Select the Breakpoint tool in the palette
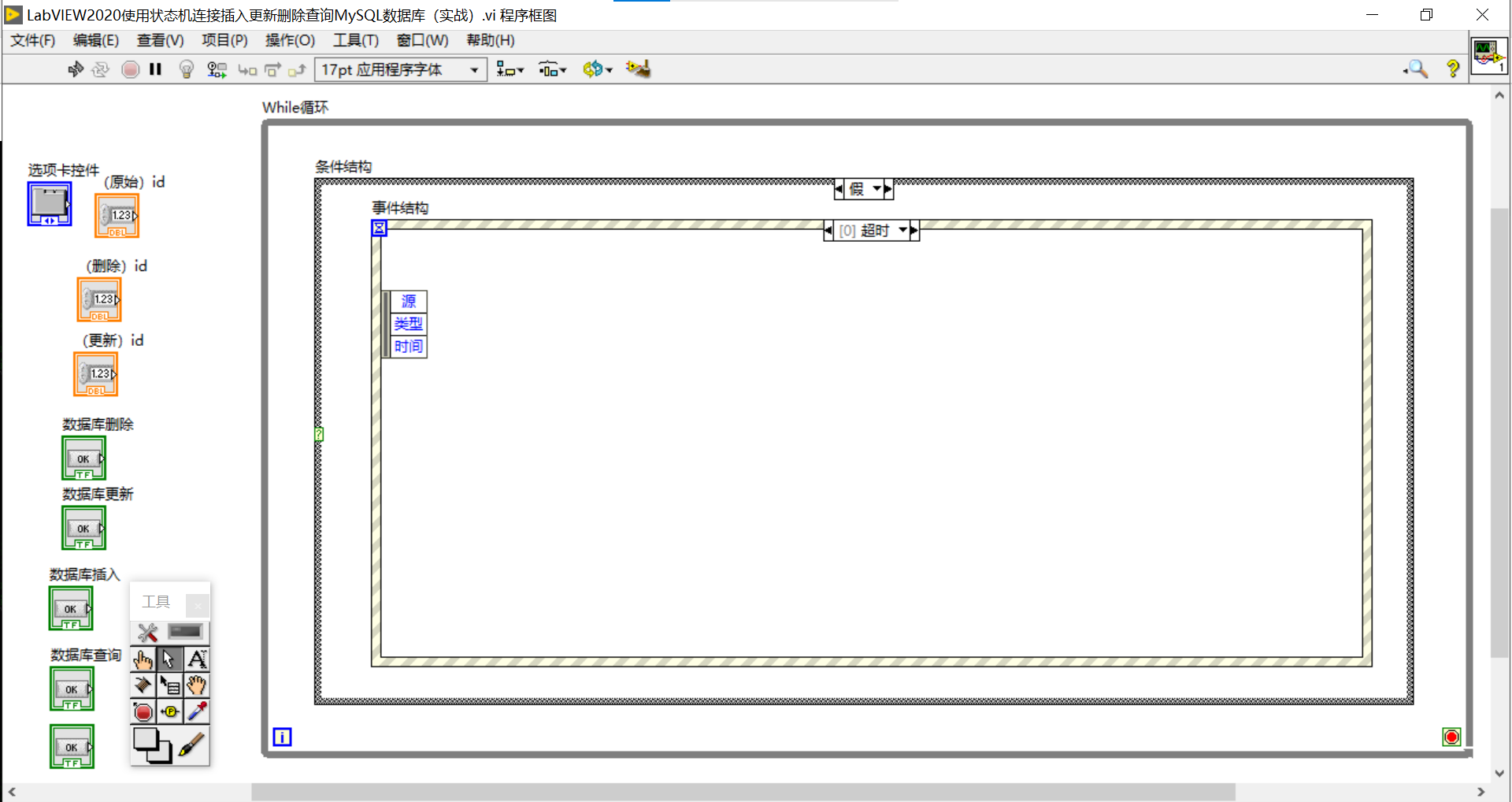Viewport: 1512px width, 802px height. pyautogui.click(x=143, y=711)
